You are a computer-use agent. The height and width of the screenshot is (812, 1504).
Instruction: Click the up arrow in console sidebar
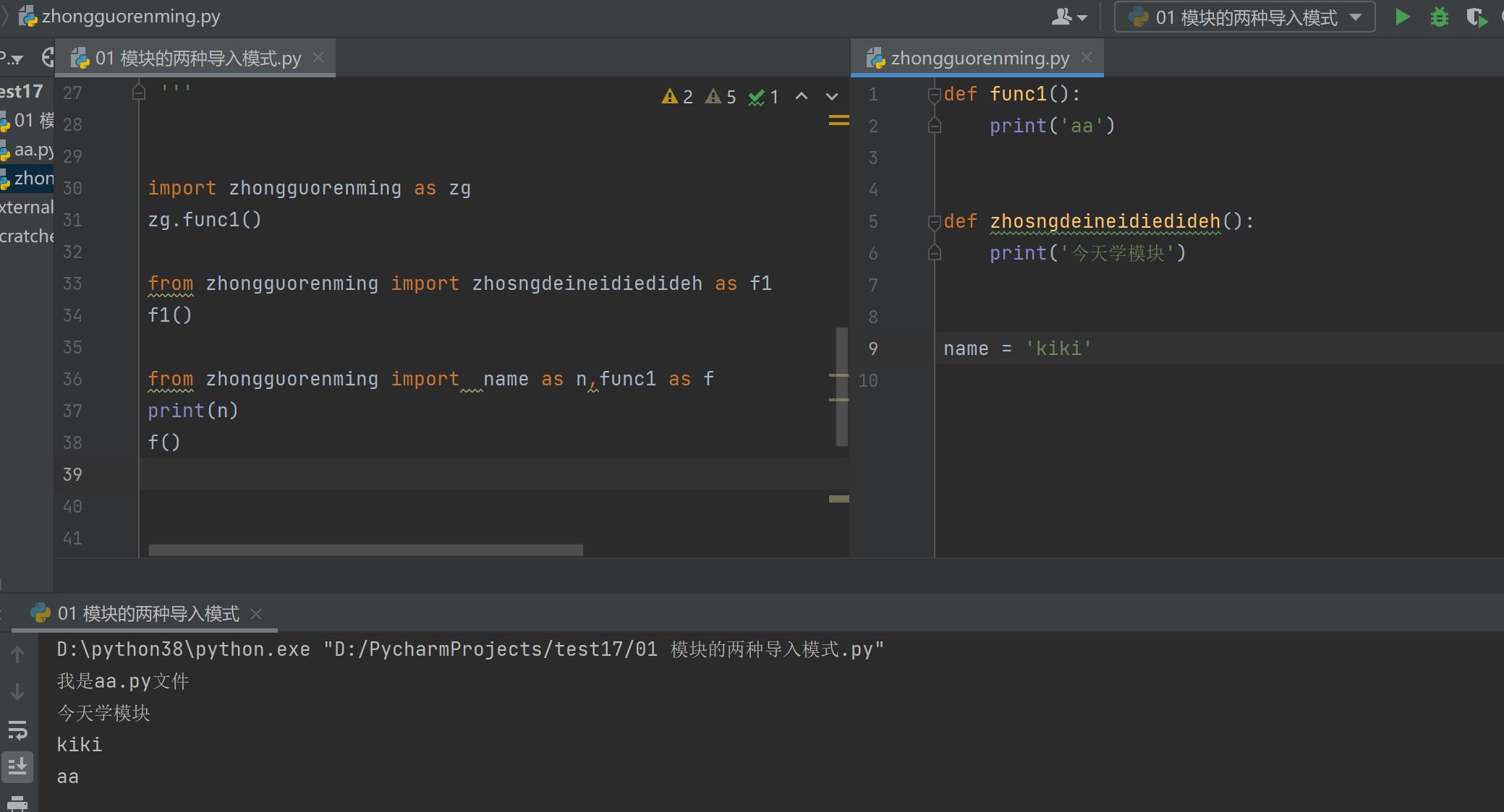coord(17,654)
